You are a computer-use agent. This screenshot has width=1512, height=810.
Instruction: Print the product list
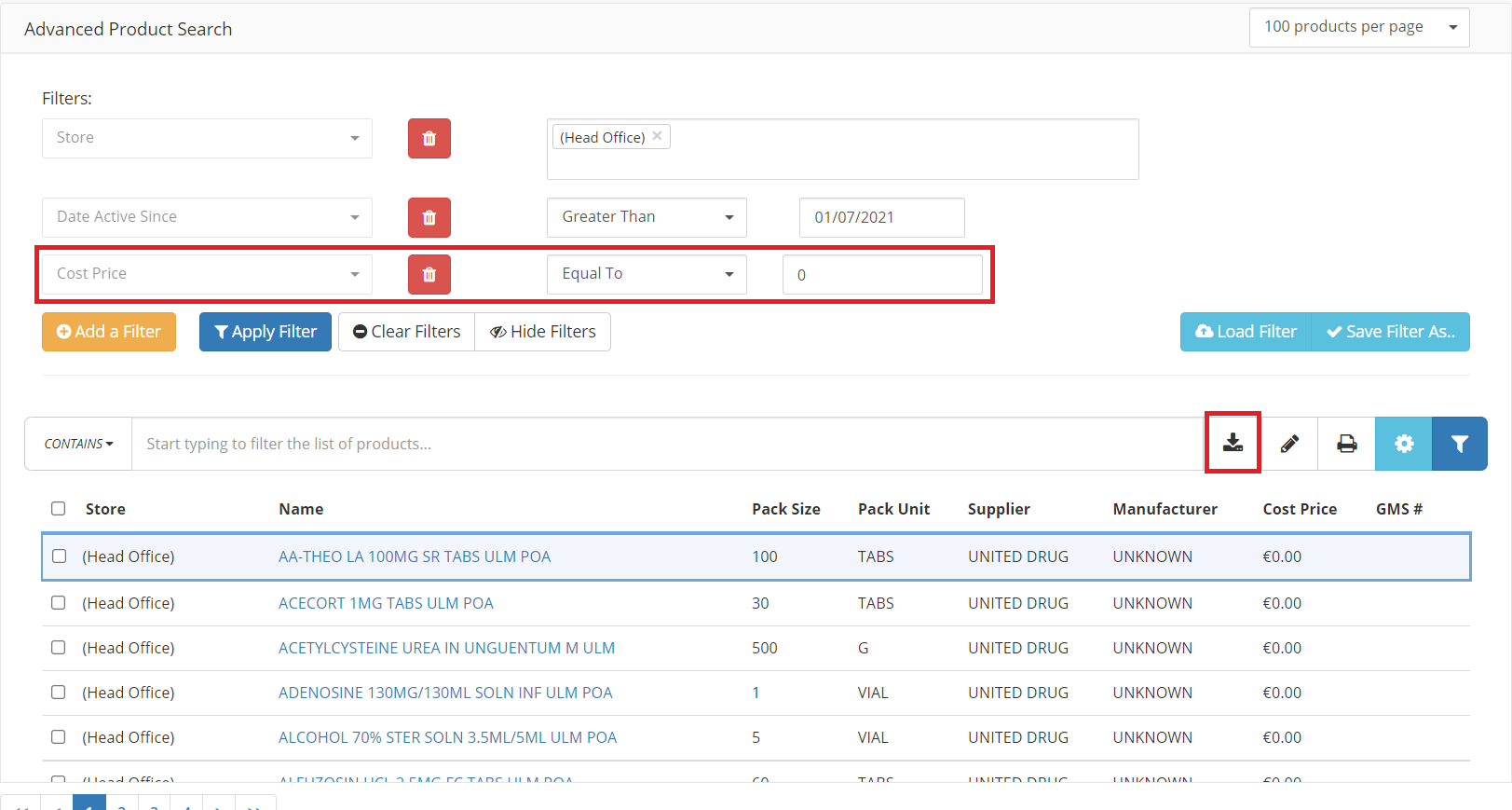click(x=1346, y=444)
